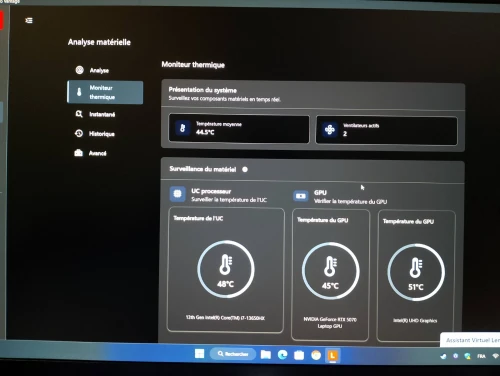
Task: Click the 'Analyse matérielle' title
Action: coord(99,42)
